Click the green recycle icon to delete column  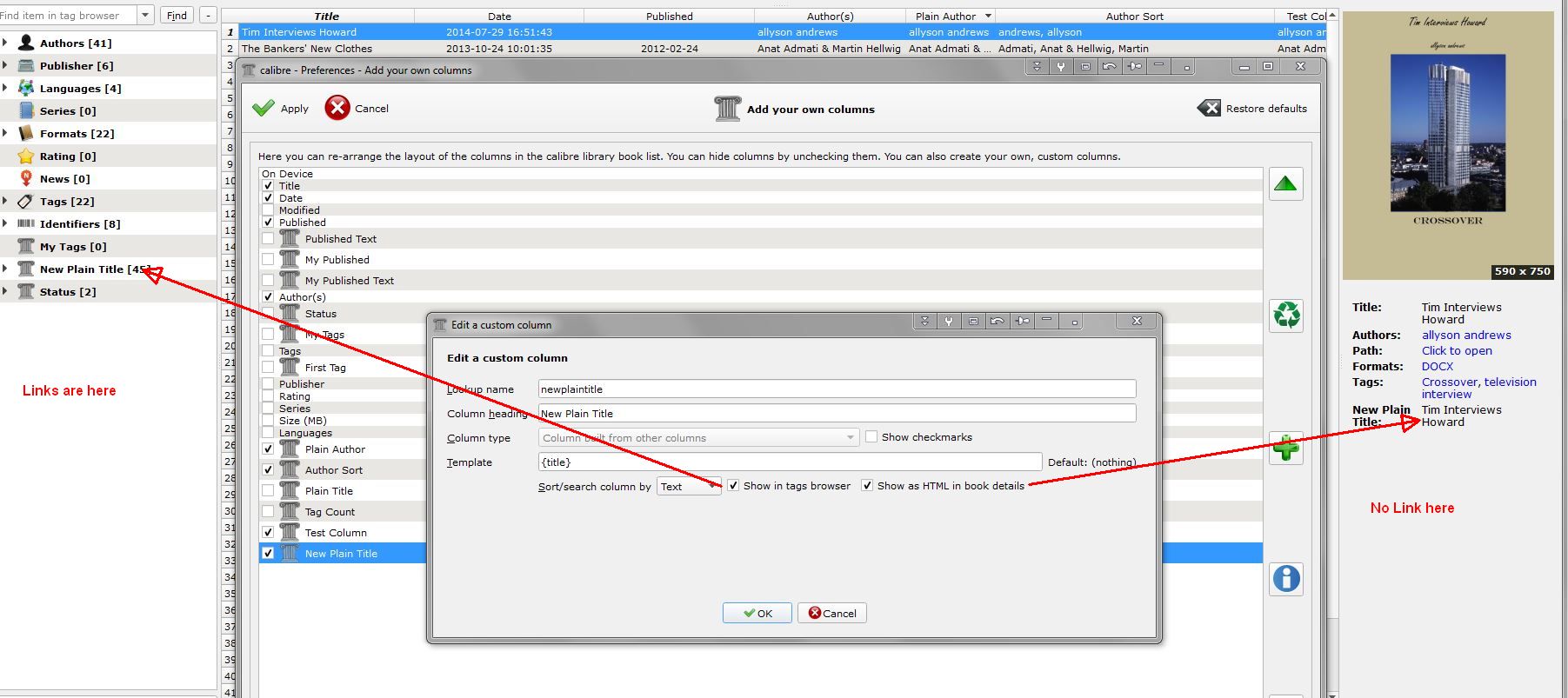pos(1285,315)
